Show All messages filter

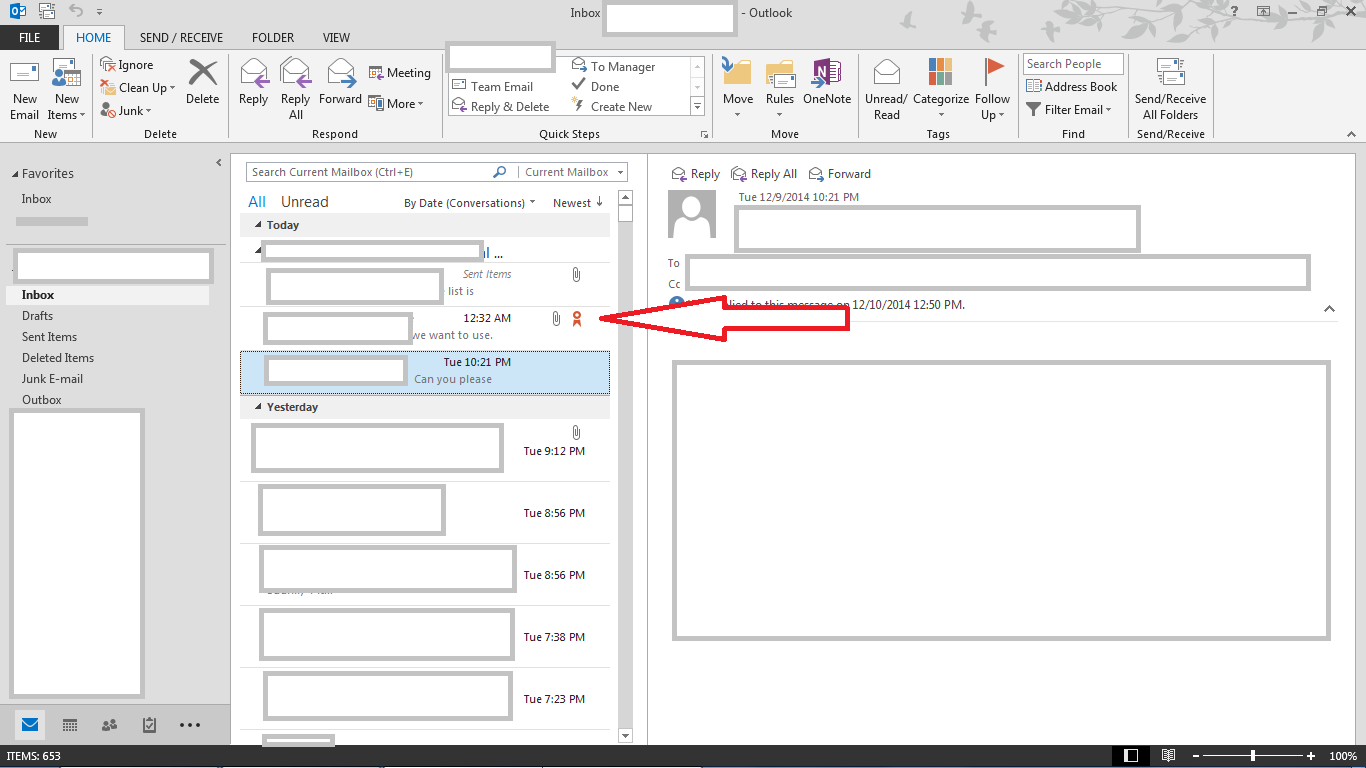click(257, 202)
